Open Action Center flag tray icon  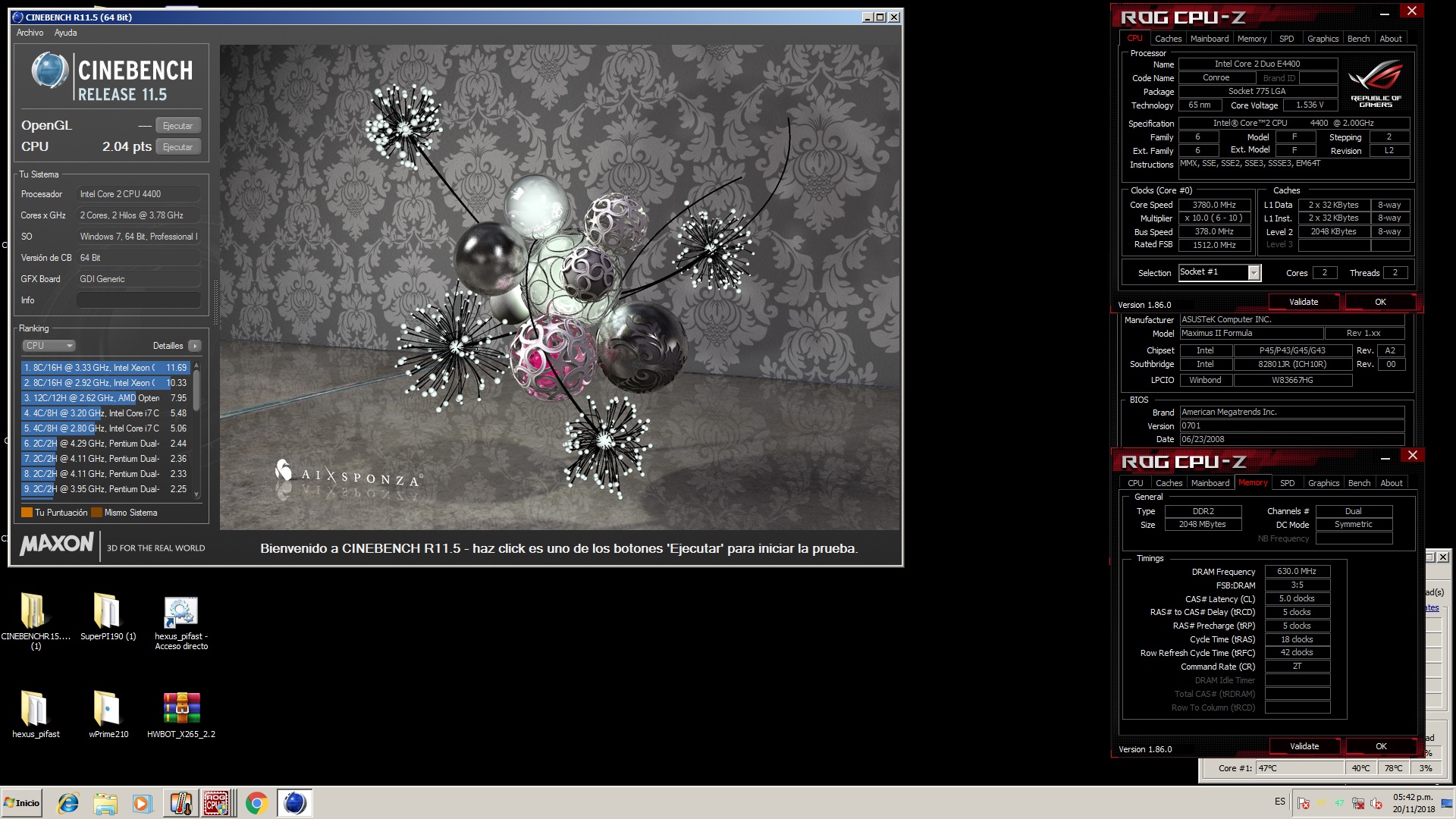(x=1303, y=803)
